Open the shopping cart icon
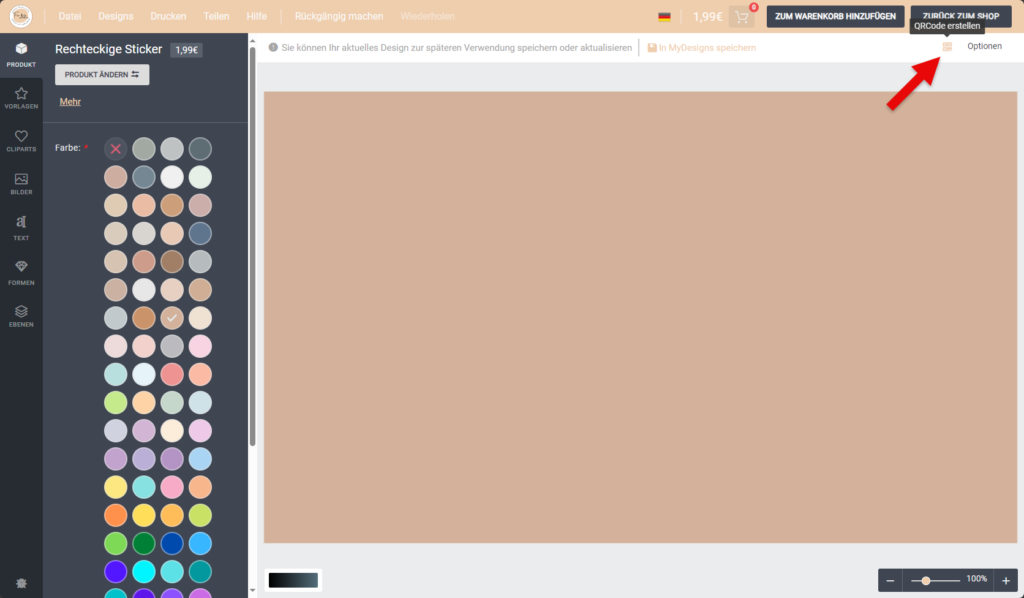Viewport: 1024px width, 598px height. point(741,17)
